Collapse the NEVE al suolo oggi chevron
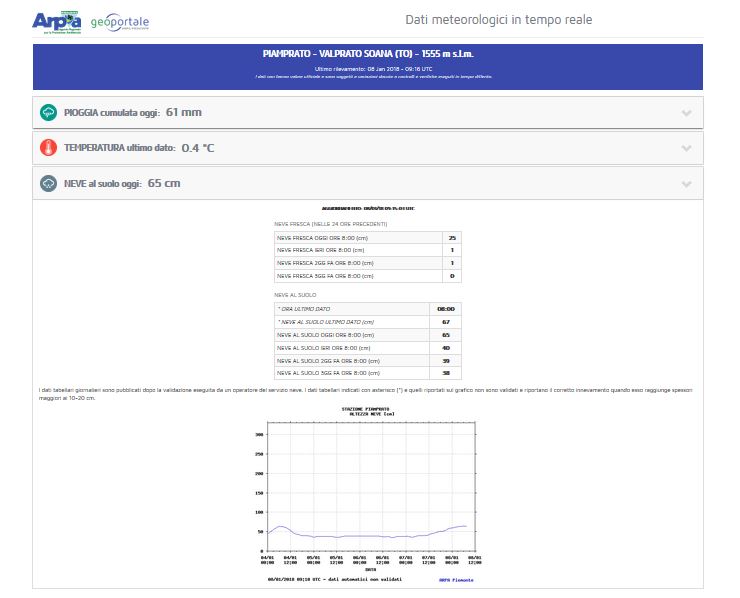Viewport: 740px width, 598px height. 687,184
